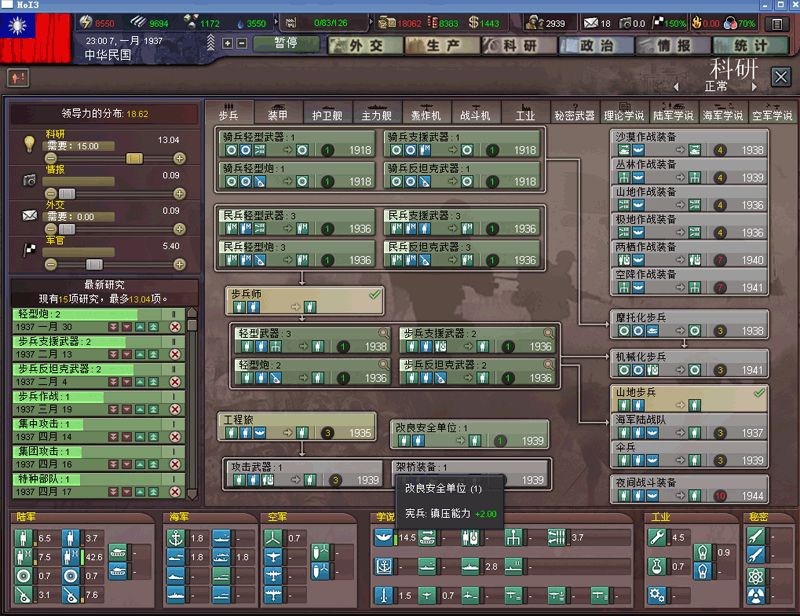Click the checkered flag 军官 icon
Image resolution: width=800 pixels, height=616 pixels.
29,251
